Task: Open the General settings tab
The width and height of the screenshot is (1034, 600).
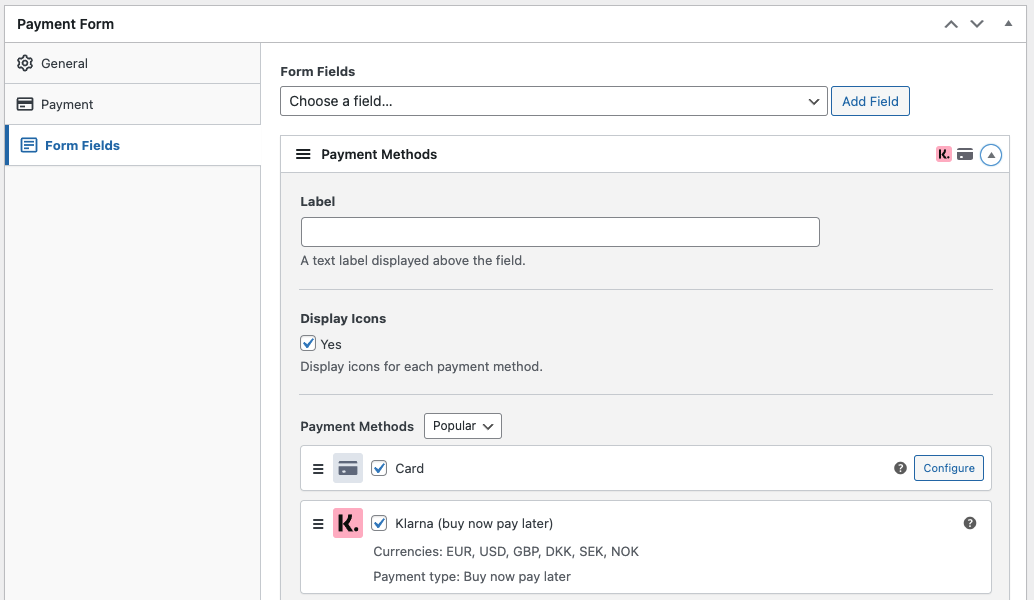Action: click(65, 63)
